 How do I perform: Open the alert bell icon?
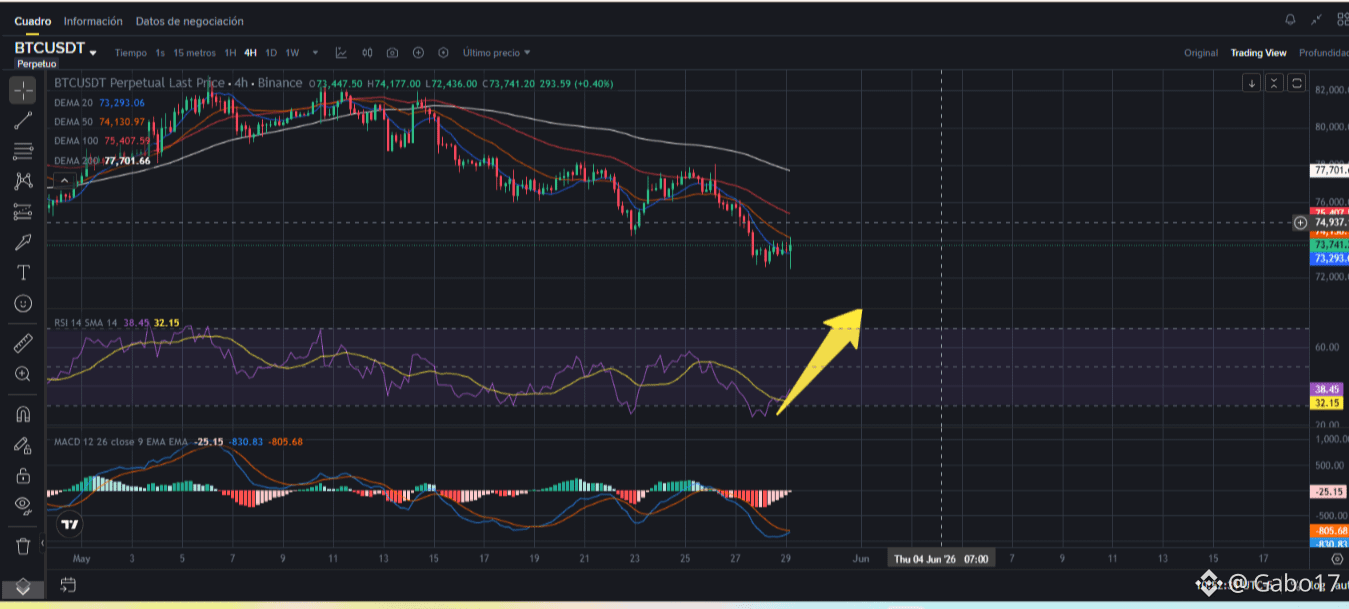1290,20
